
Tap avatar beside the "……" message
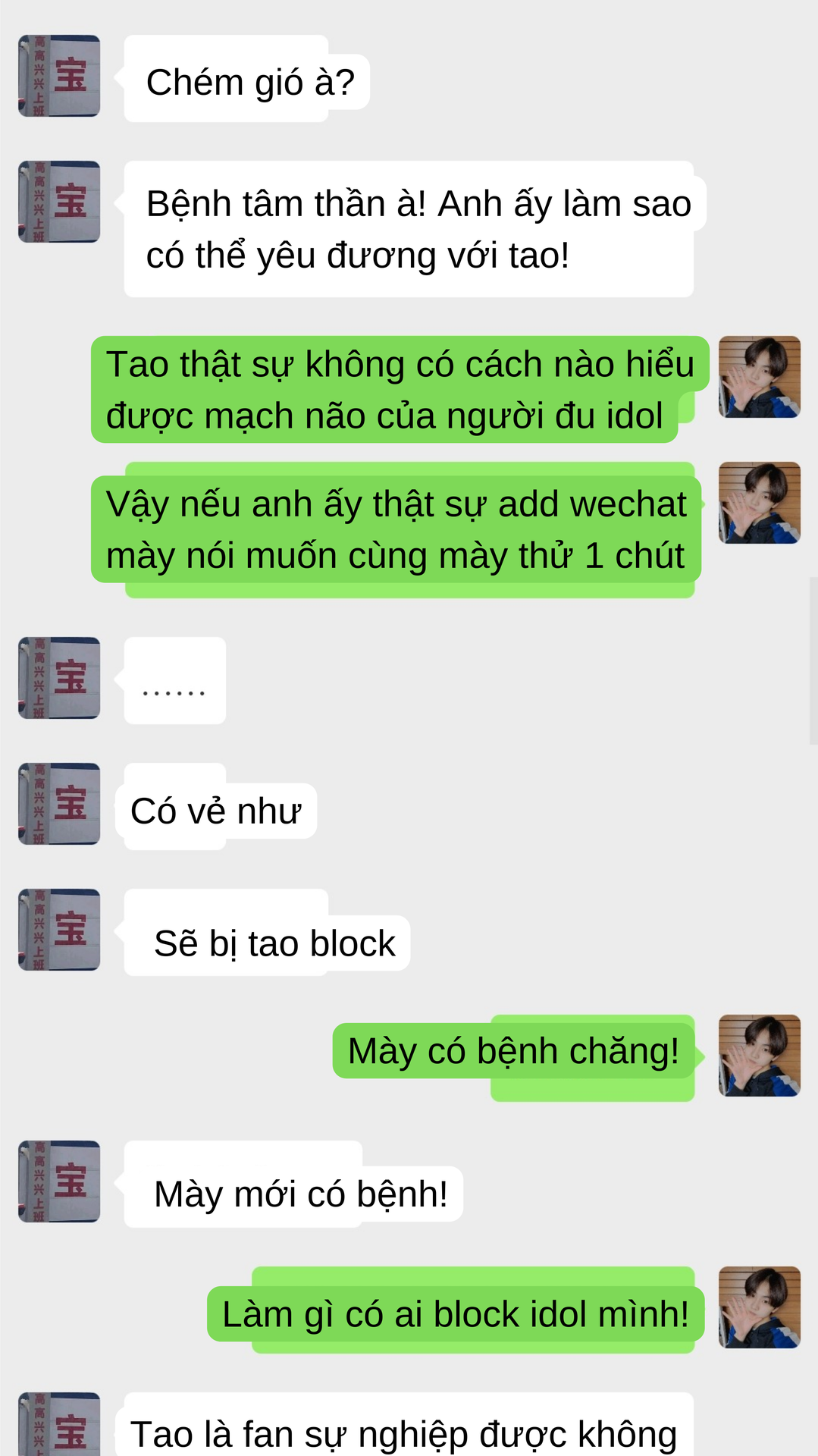(x=59, y=678)
